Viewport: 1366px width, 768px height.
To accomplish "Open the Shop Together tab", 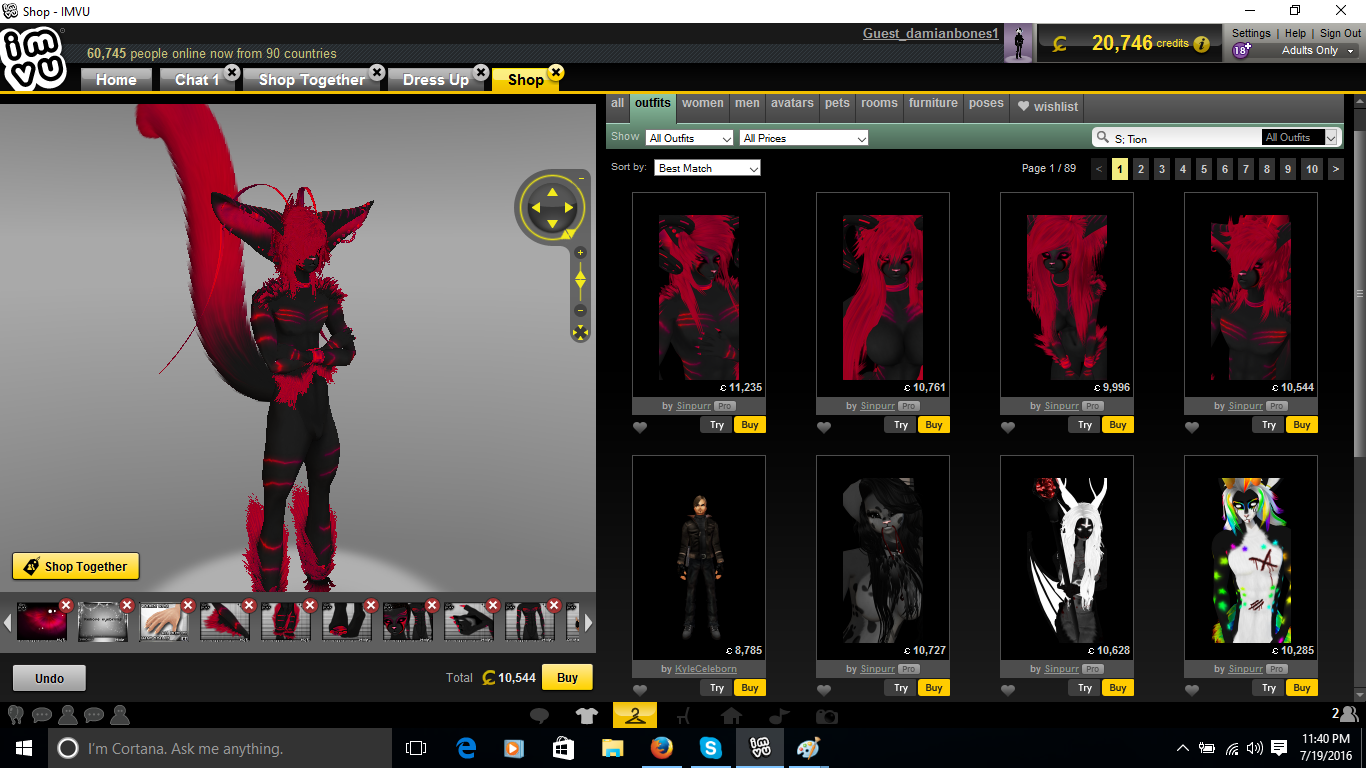I will (312, 80).
